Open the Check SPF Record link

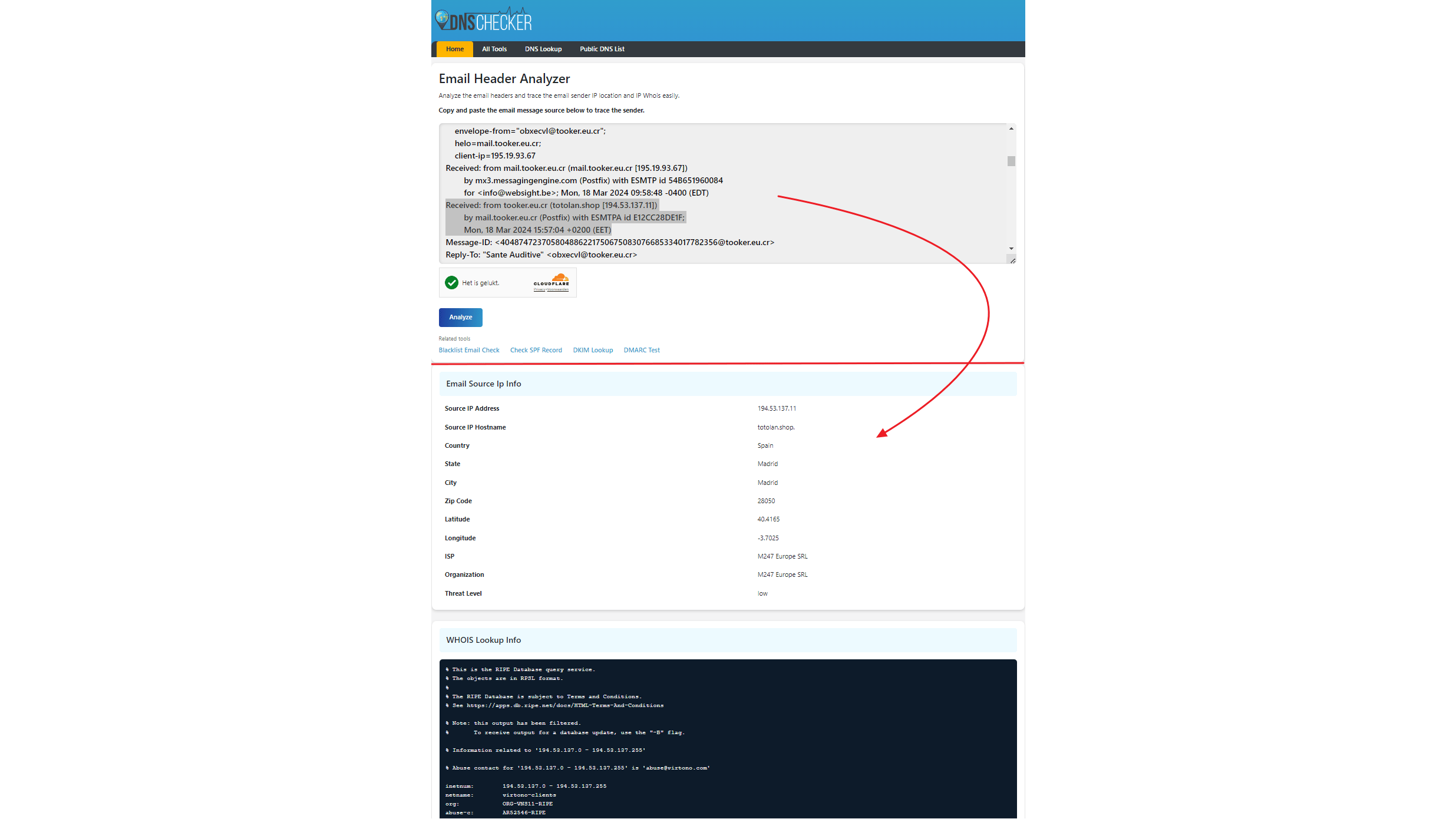click(x=536, y=350)
